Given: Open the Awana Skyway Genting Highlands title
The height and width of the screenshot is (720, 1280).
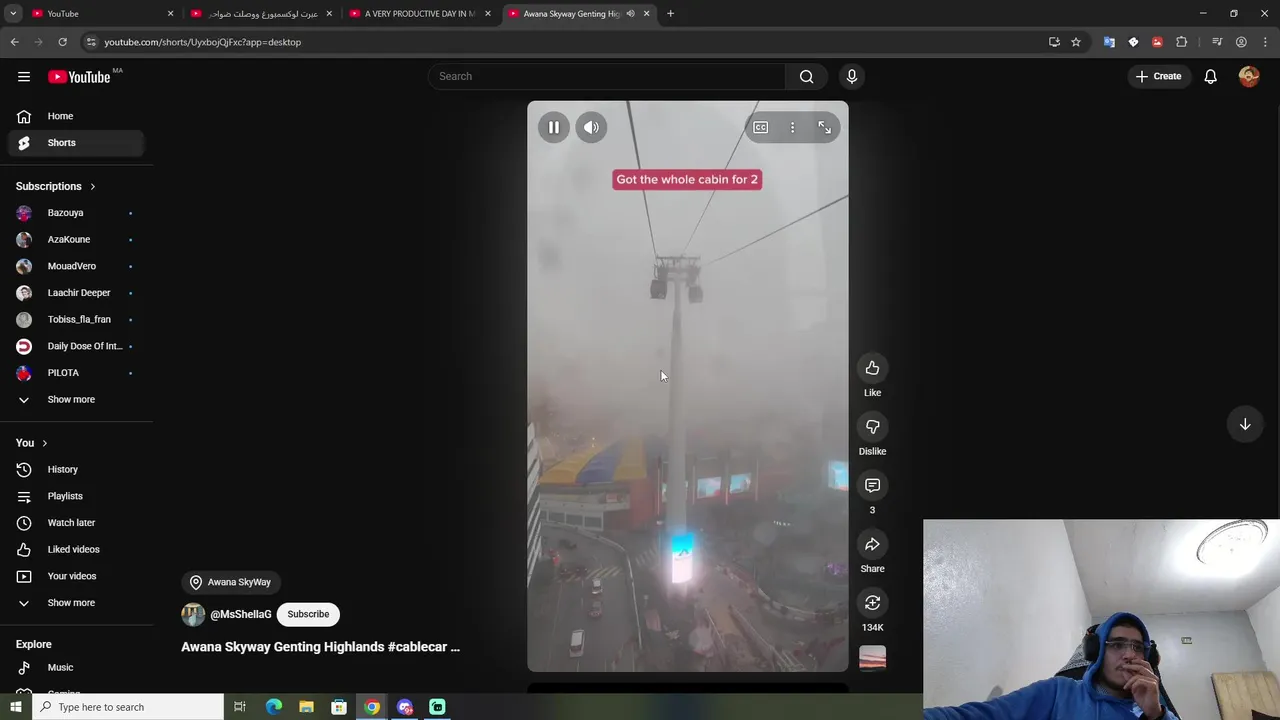Looking at the screenshot, I should (x=320, y=647).
